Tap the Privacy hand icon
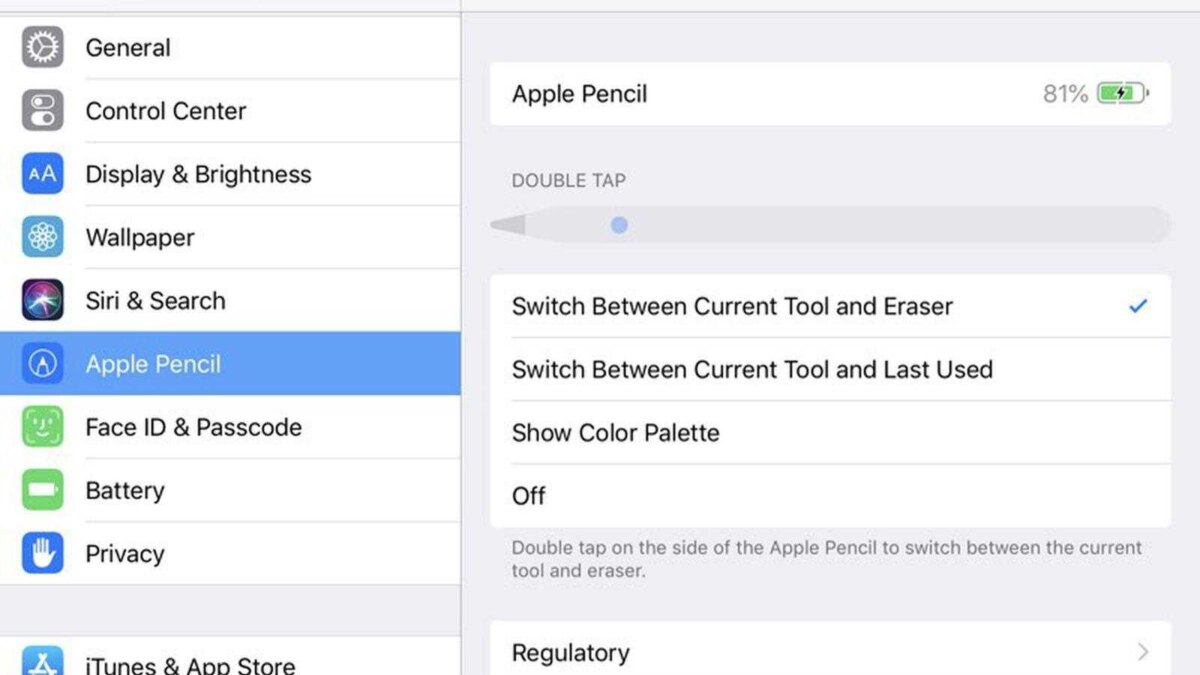Viewport: 1200px width, 675px height. tap(42, 553)
